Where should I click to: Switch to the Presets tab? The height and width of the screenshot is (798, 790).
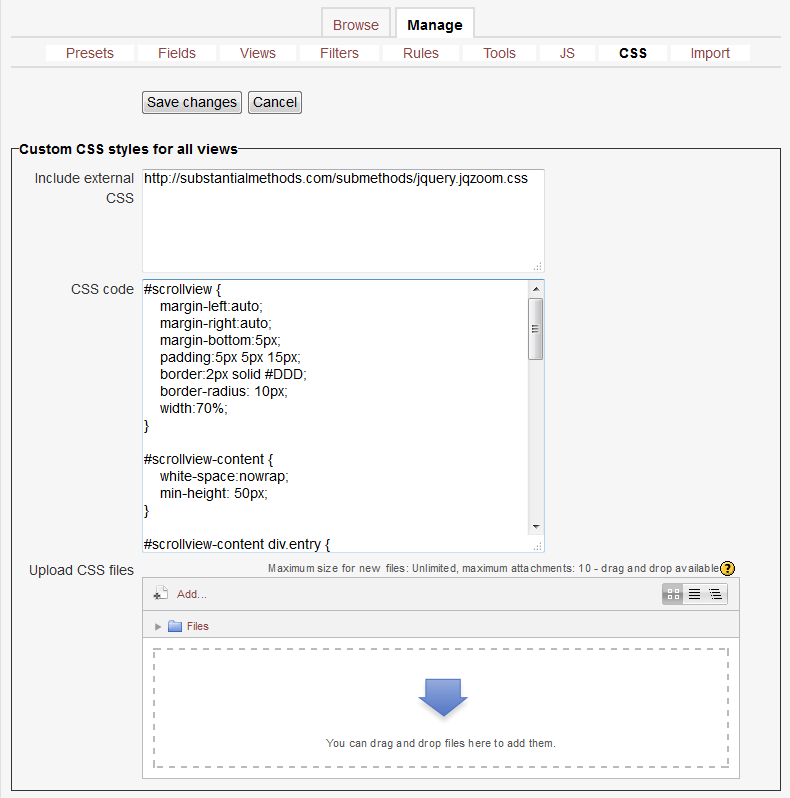tap(90, 53)
